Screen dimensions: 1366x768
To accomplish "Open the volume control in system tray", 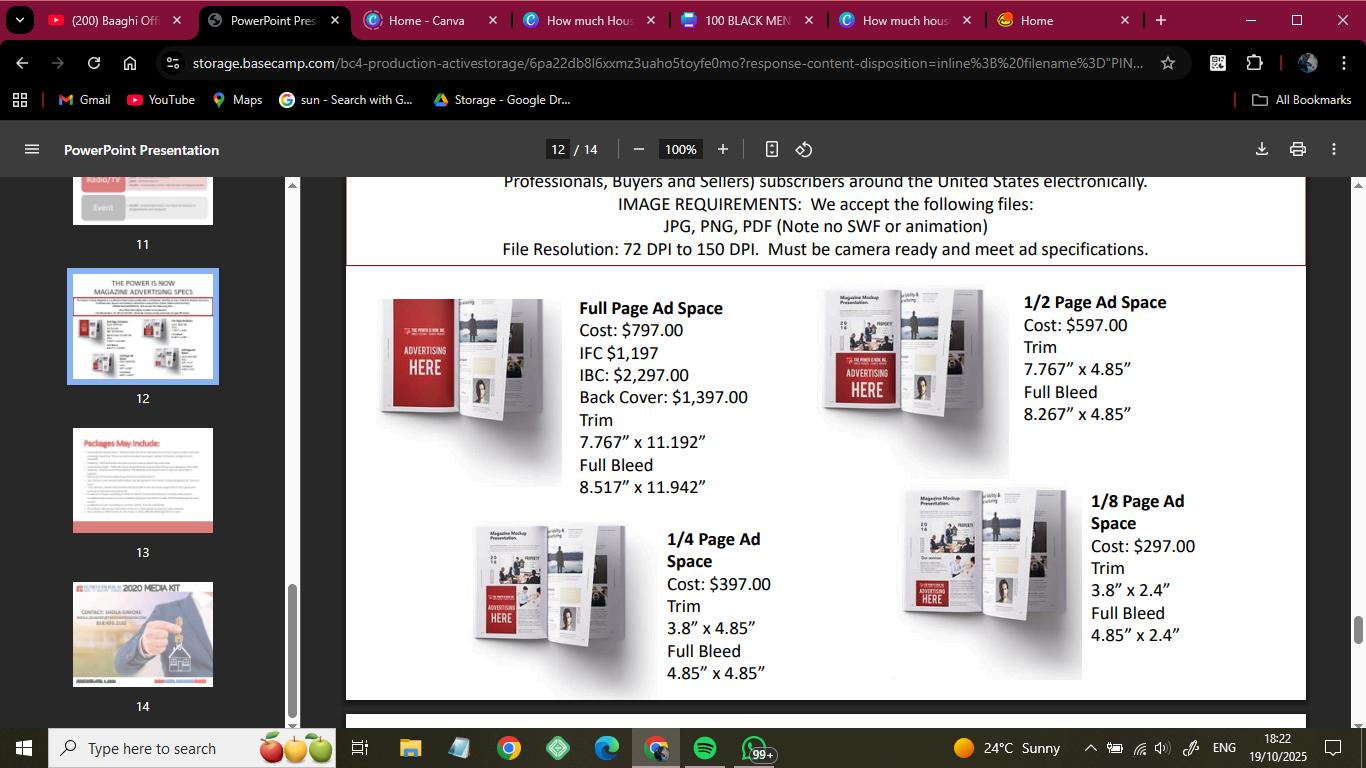I will coord(1162,748).
